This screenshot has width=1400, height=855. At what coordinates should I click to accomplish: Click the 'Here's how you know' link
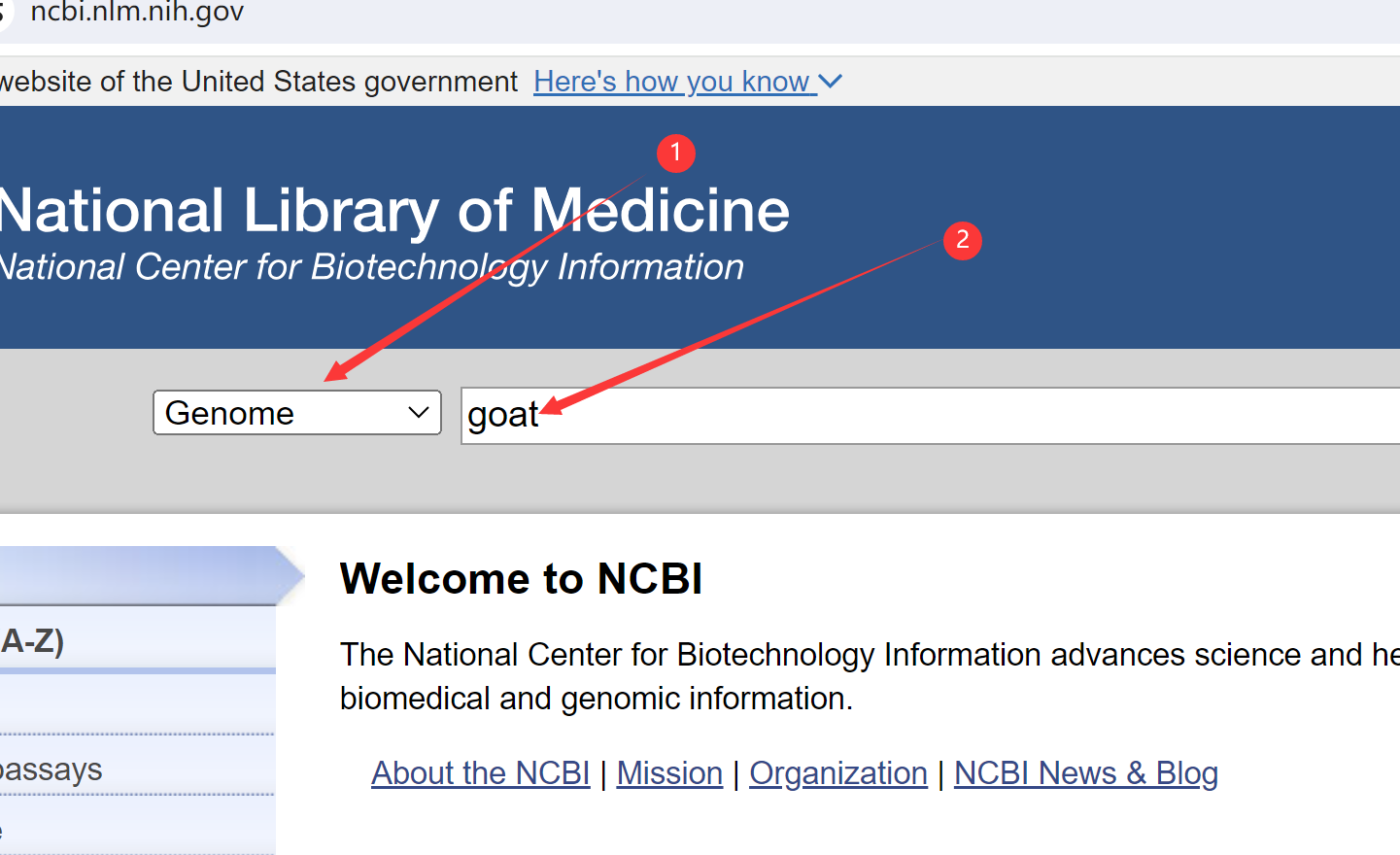point(670,82)
